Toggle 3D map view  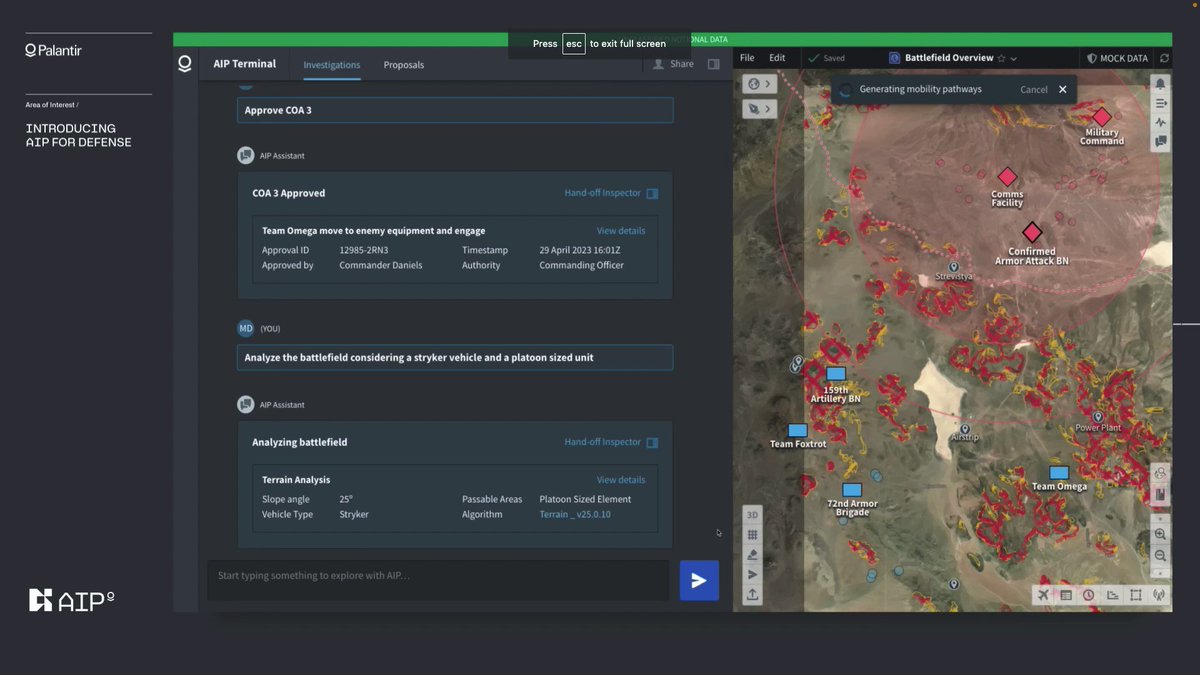click(x=753, y=514)
